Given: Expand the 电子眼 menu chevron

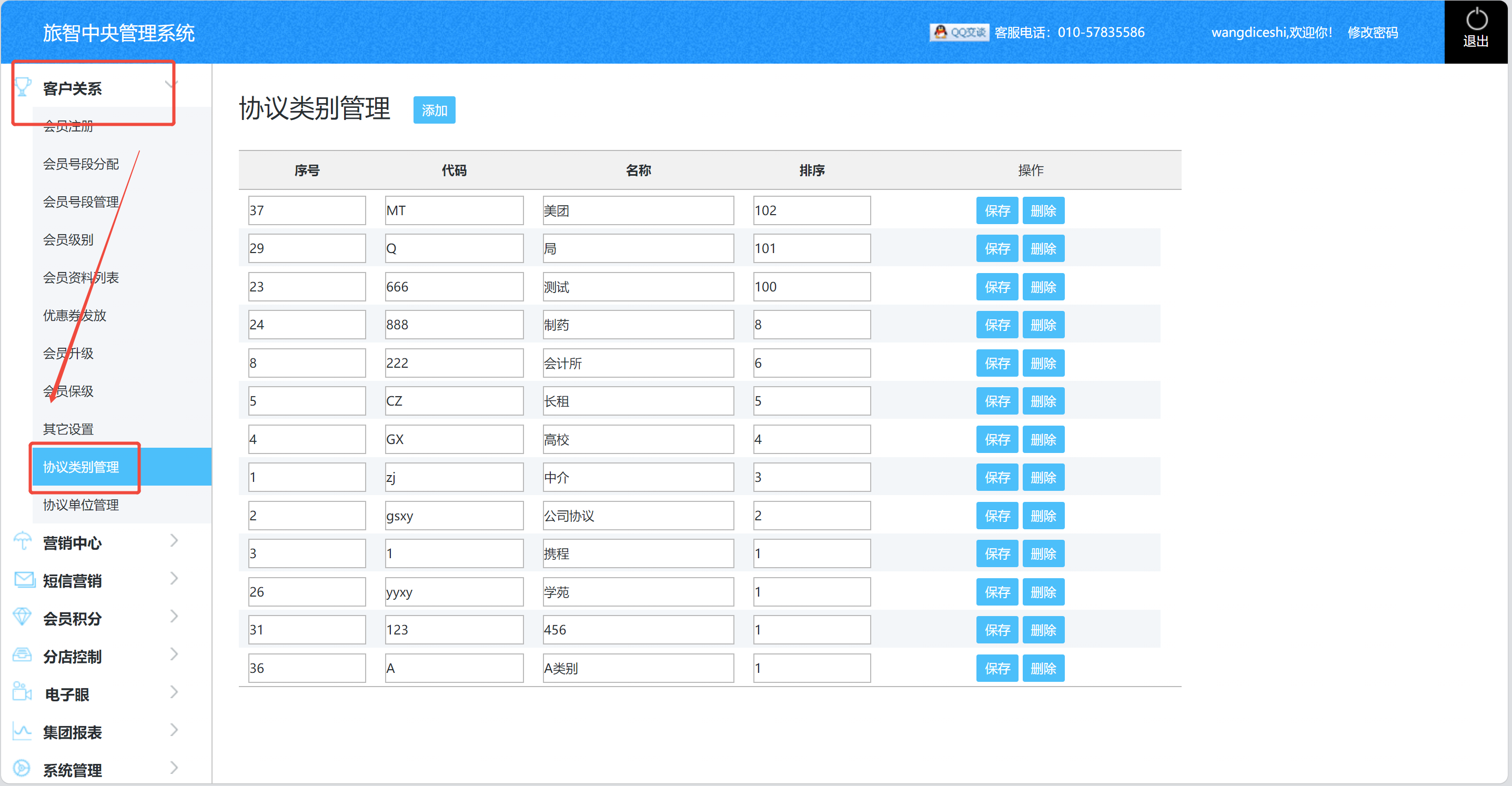Looking at the screenshot, I should [174, 693].
